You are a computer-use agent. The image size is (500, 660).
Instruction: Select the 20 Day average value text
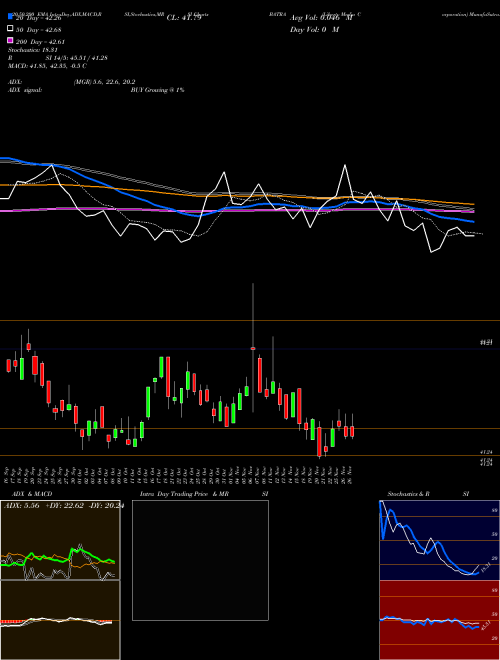coord(39,18)
